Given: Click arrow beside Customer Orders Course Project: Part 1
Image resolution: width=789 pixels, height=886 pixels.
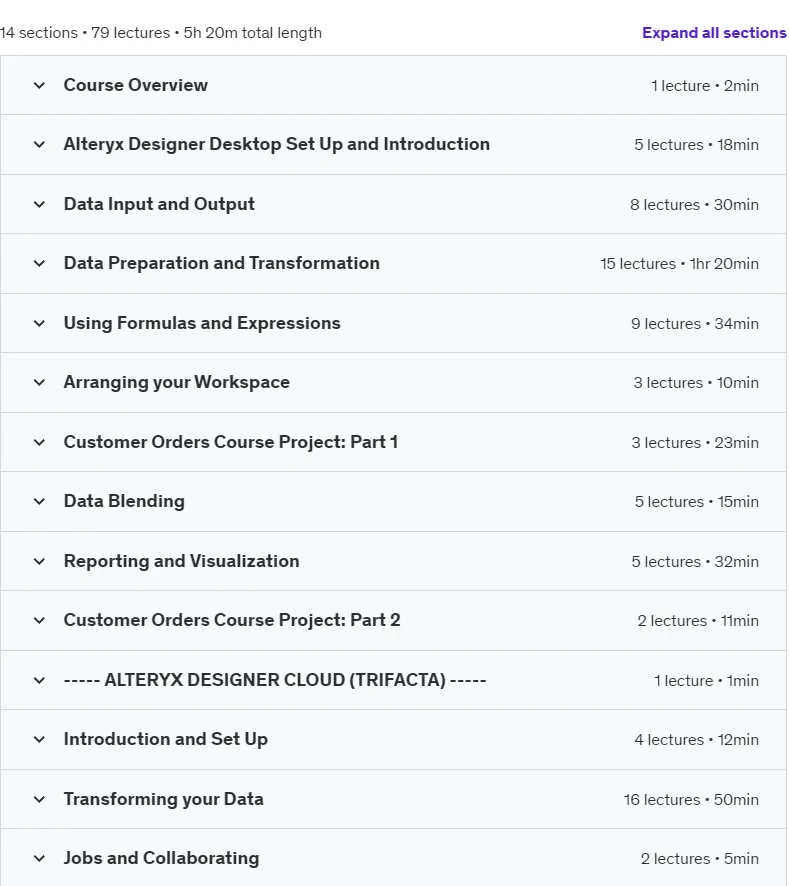Looking at the screenshot, I should (x=39, y=442).
